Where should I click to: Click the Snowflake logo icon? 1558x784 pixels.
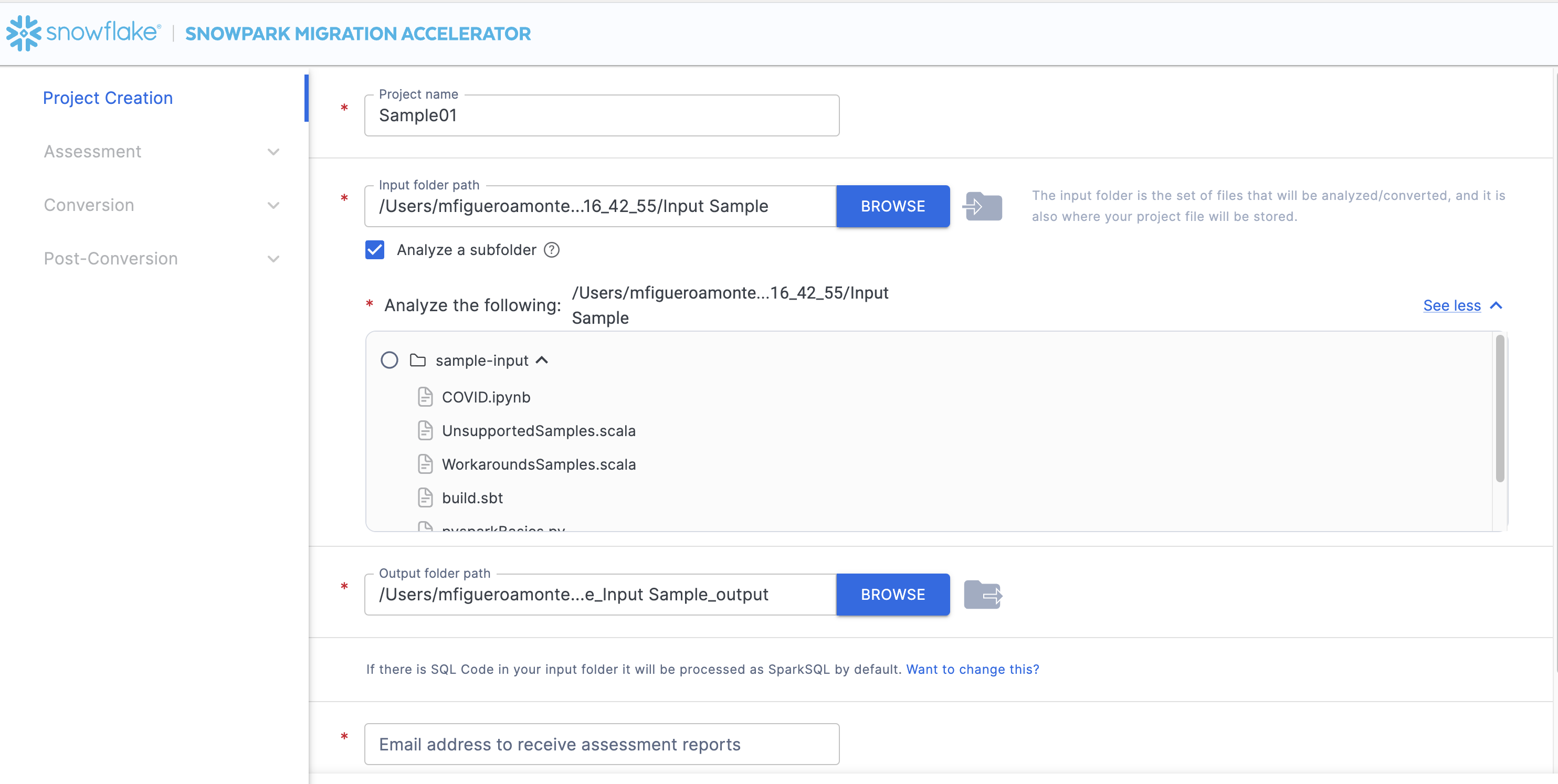23,33
